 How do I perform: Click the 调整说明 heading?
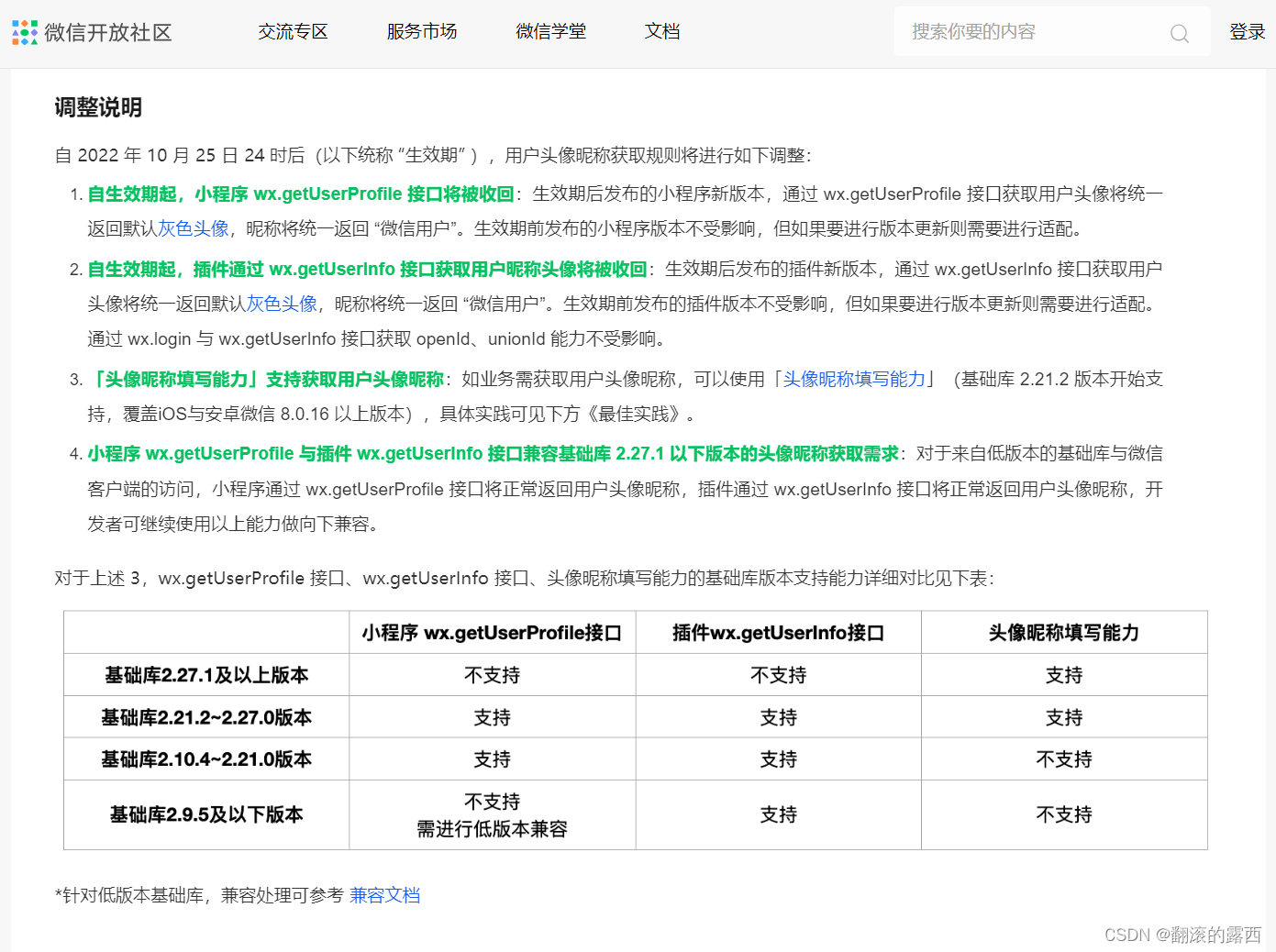98,107
